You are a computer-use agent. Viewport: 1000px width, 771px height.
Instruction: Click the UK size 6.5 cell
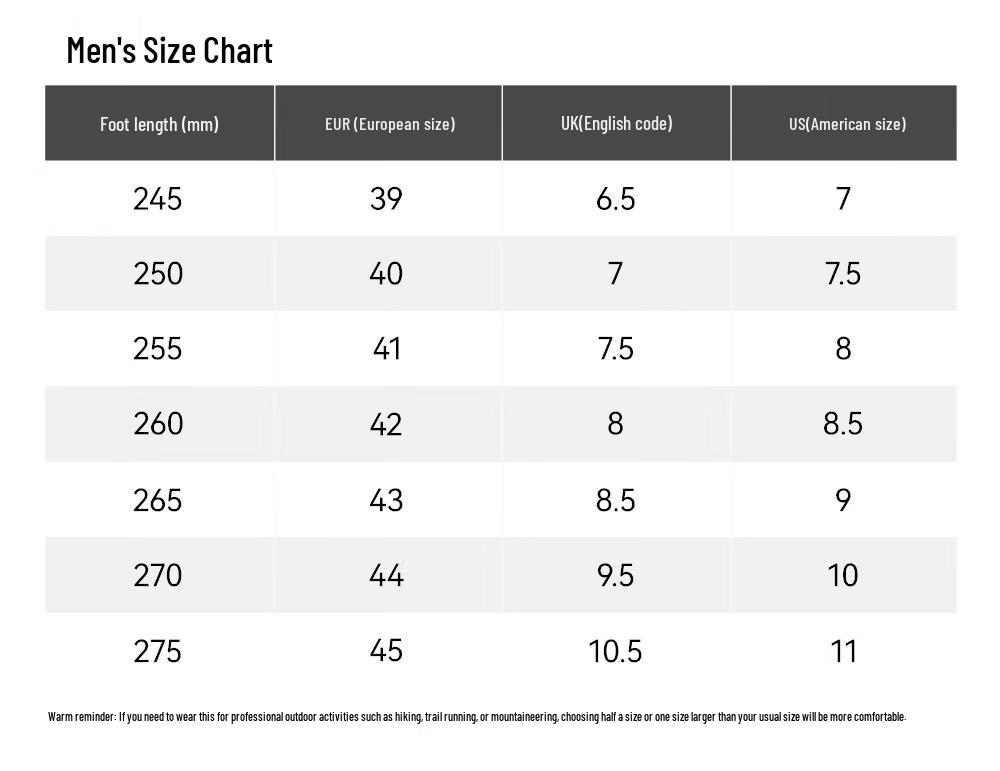pos(617,198)
